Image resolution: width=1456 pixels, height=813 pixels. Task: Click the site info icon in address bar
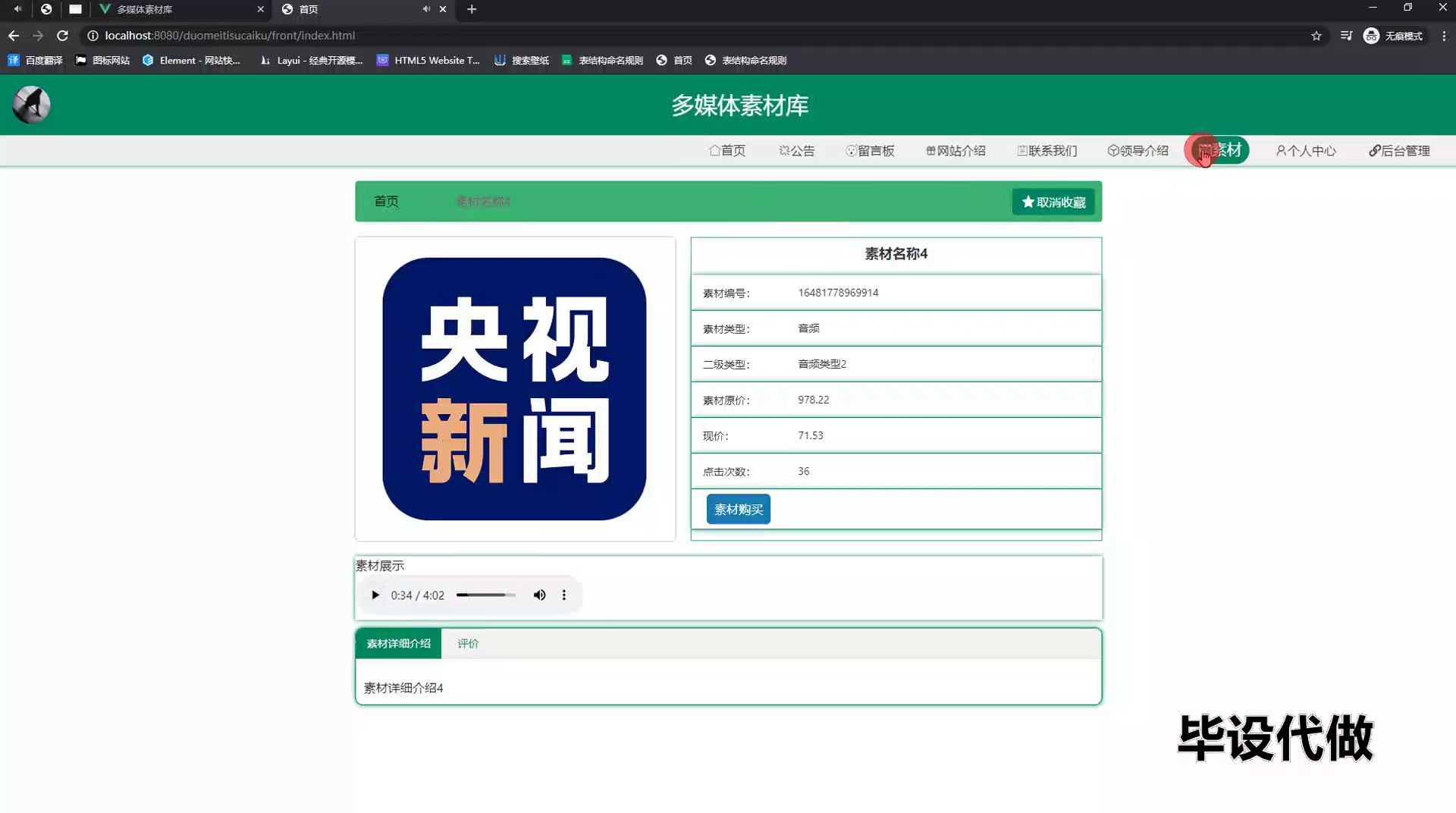tap(93, 36)
